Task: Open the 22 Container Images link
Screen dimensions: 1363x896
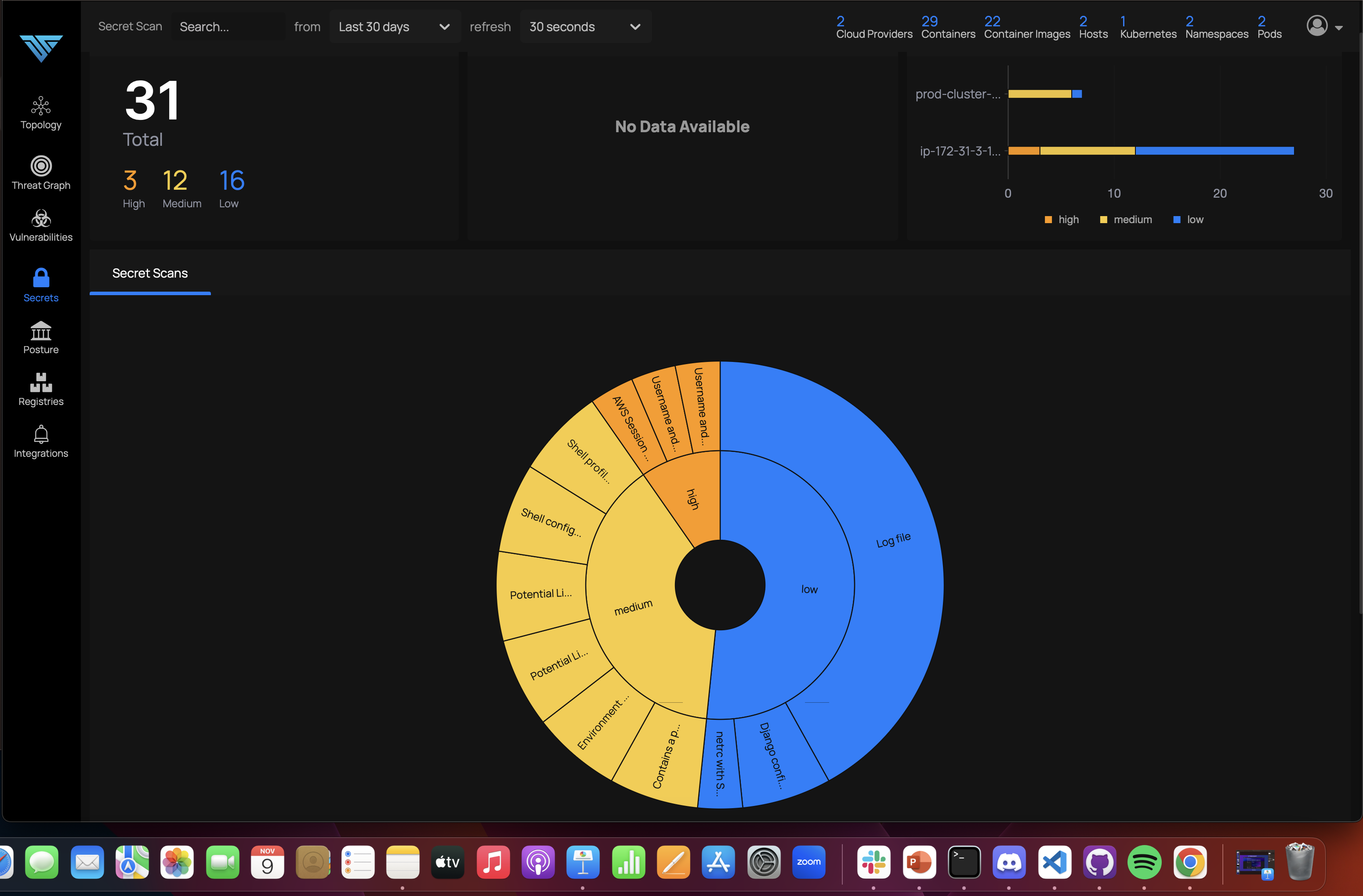Action: [x=1026, y=28]
